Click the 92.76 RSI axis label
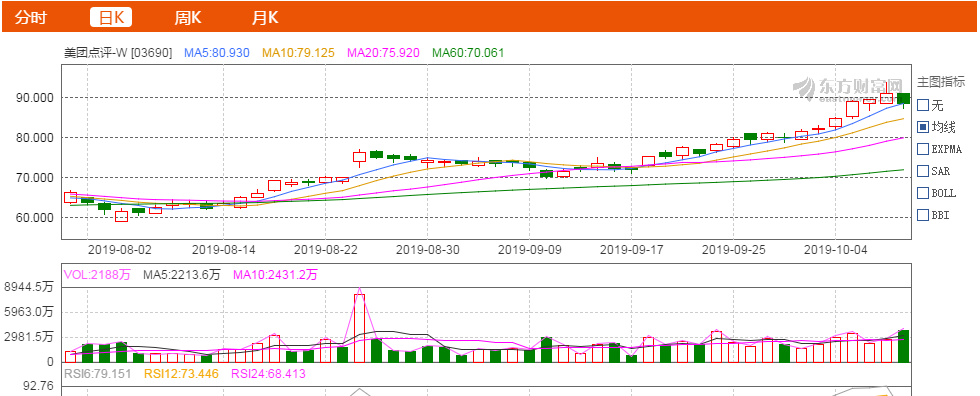This screenshot has height=396, width=980. coord(39,386)
